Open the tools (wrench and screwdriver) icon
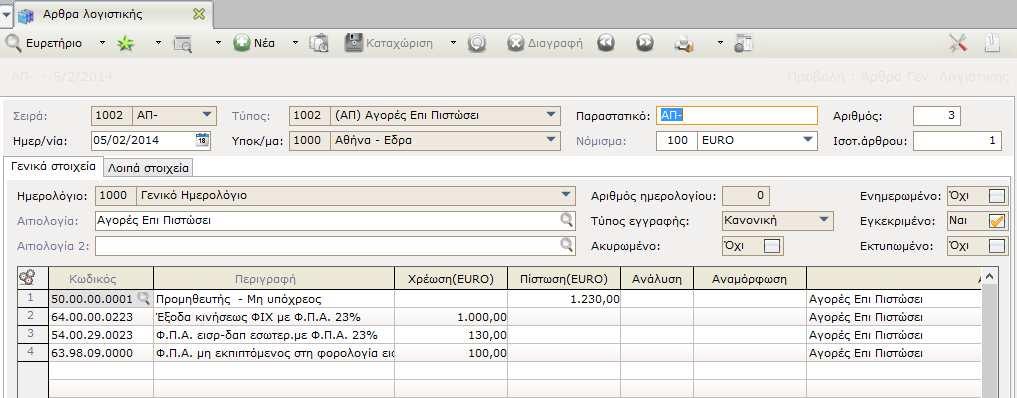The height and width of the screenshot is (398, 1017). pyautogui.click(x=958, y=43)
